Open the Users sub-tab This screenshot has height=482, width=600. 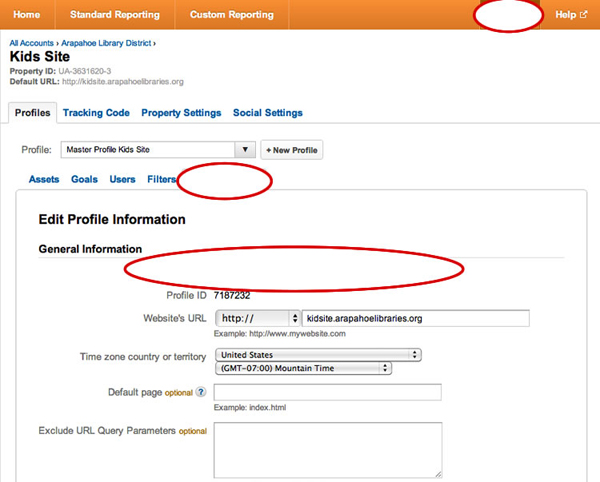point(122,180)
